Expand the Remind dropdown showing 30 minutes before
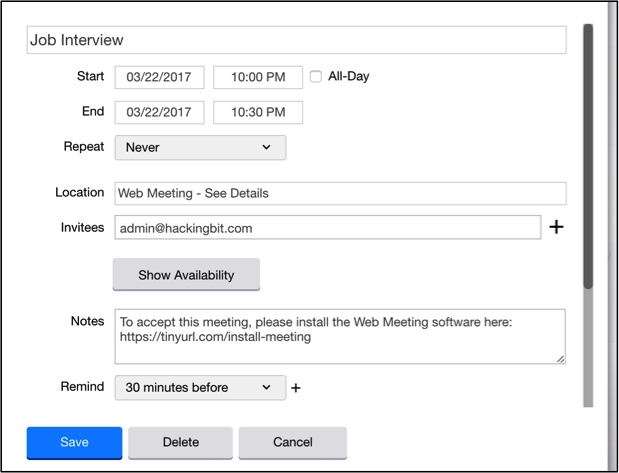Viewport: 619px width, 473px height. [200, 387]
